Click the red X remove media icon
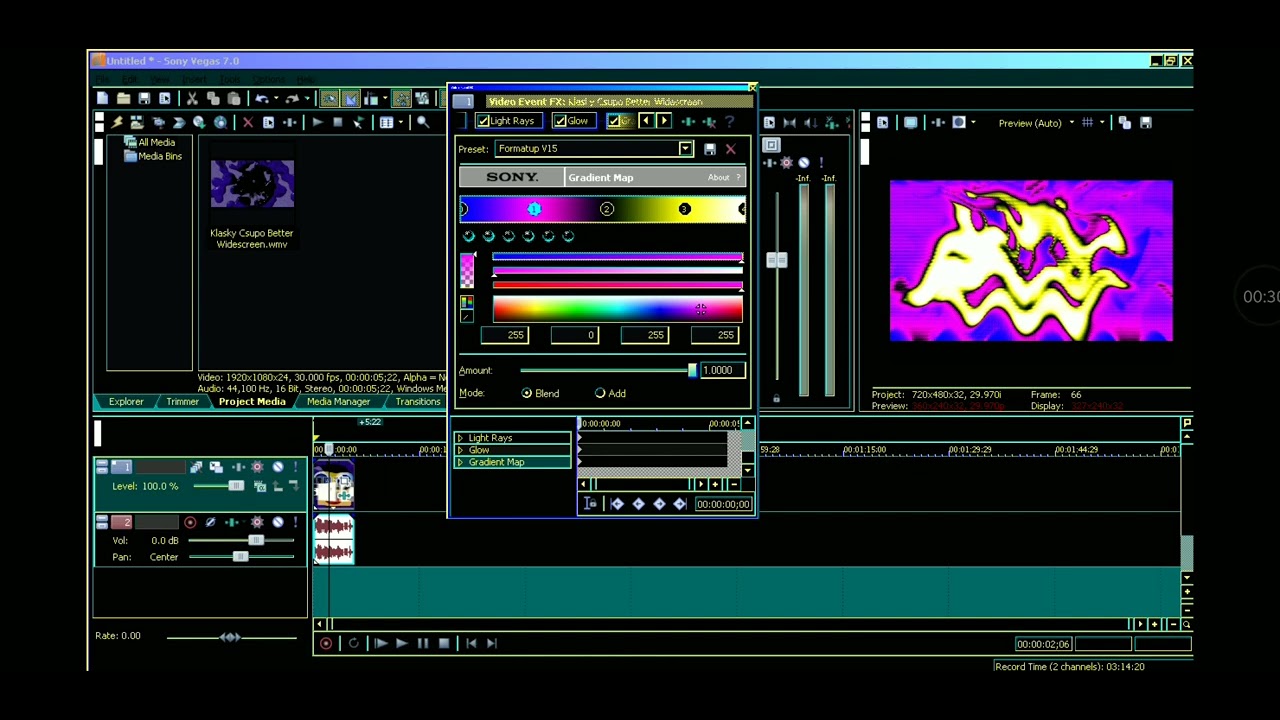 248,122
